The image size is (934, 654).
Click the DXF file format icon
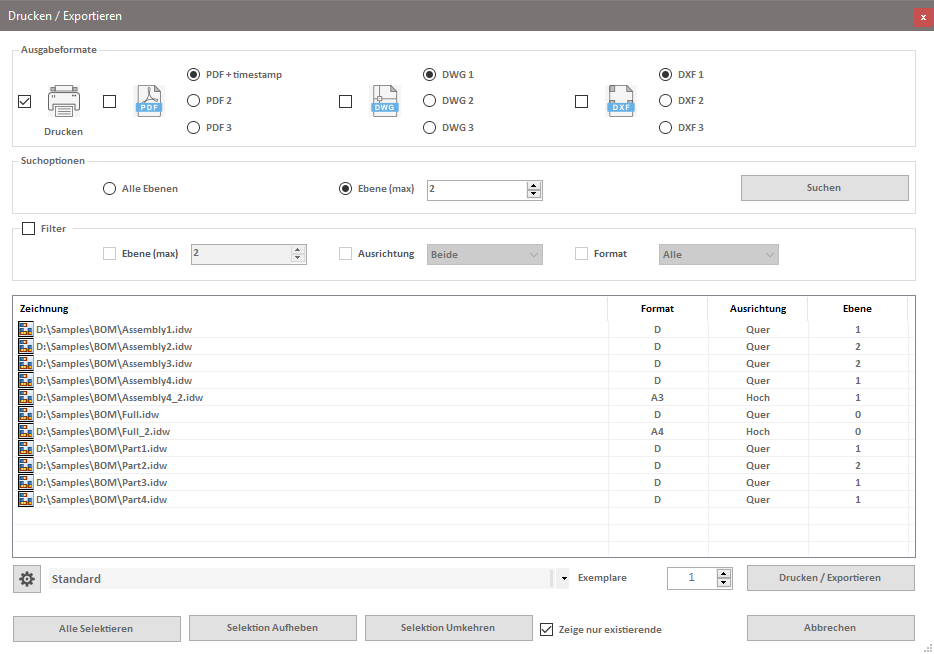[621, 101]
